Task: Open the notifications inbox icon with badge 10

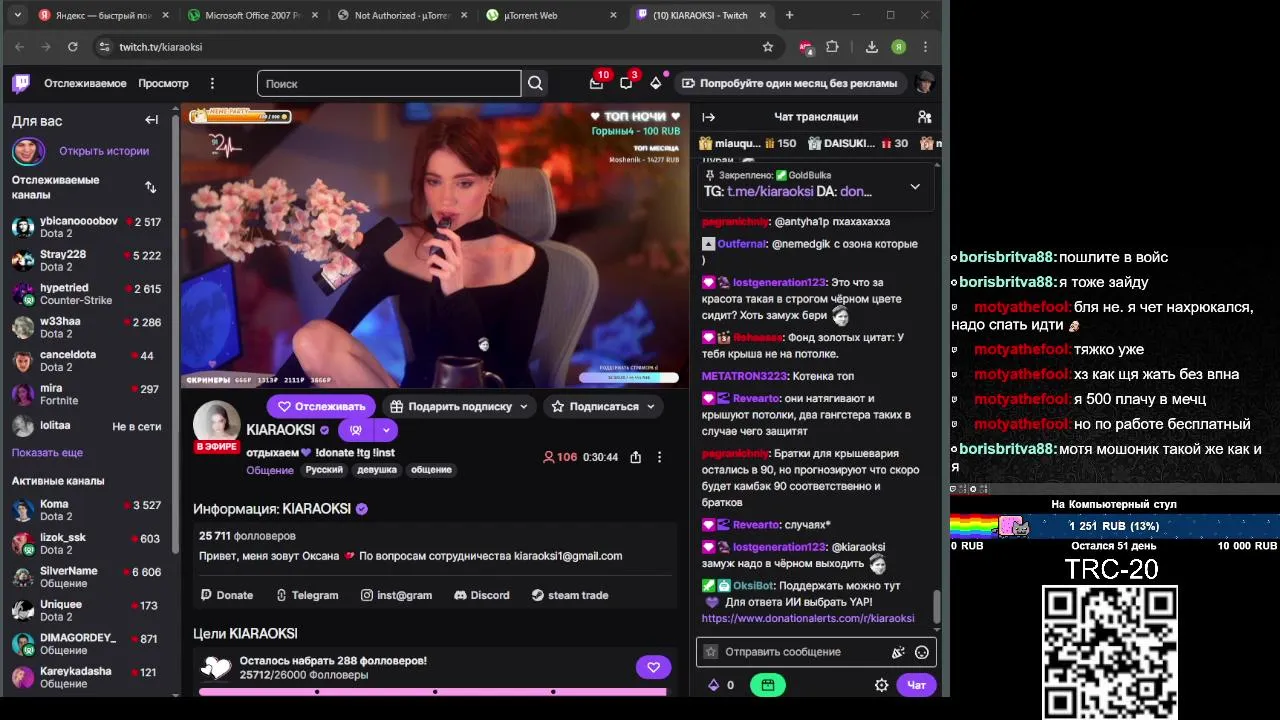Action: [597, 83]
